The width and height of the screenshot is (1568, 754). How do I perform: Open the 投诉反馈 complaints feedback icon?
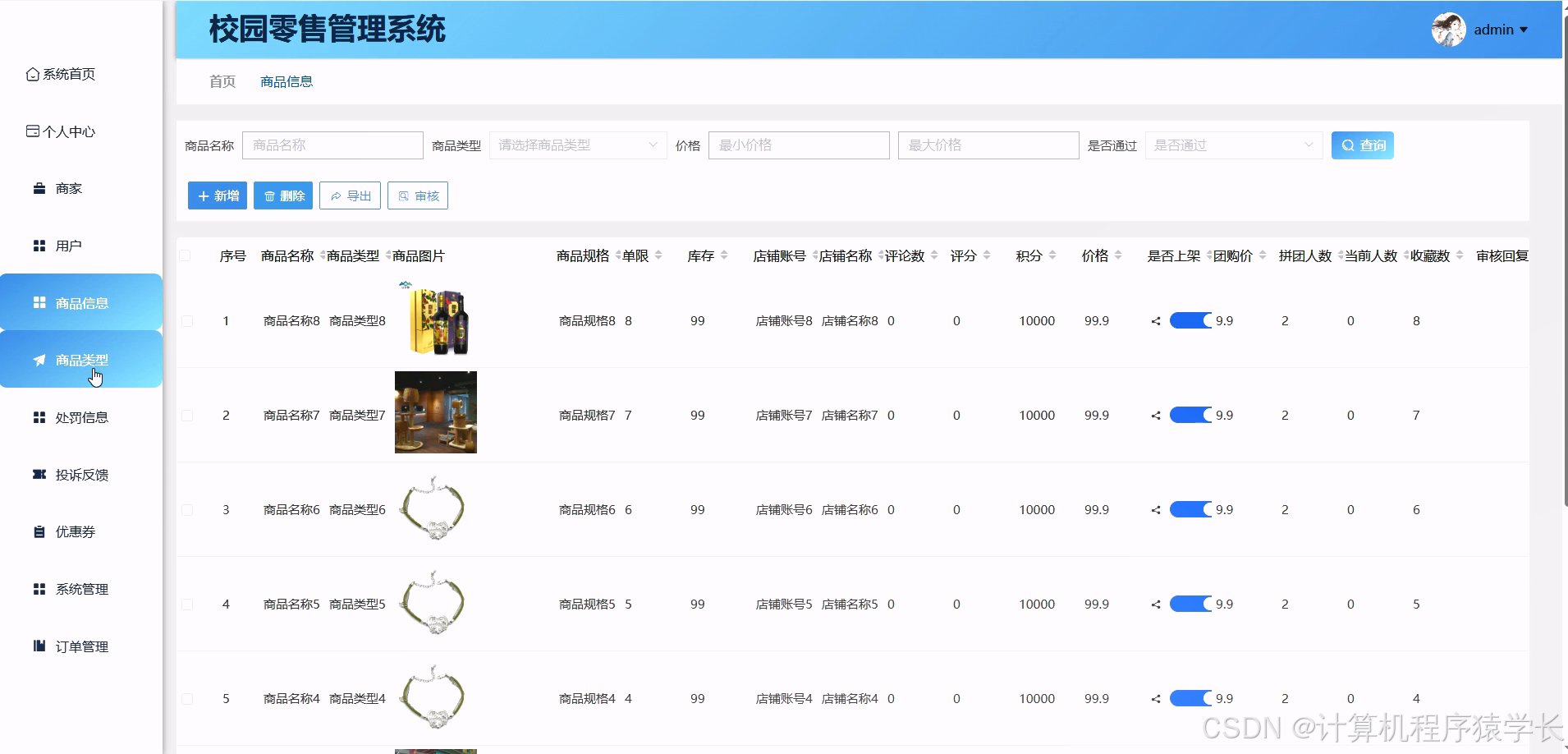[x=39, y=474]
